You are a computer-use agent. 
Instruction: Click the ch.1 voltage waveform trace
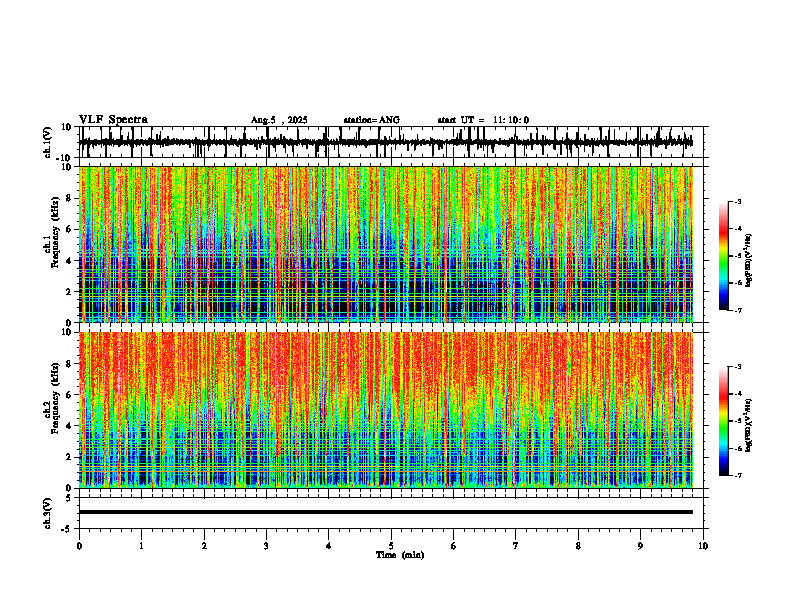(x=386, y=142)
